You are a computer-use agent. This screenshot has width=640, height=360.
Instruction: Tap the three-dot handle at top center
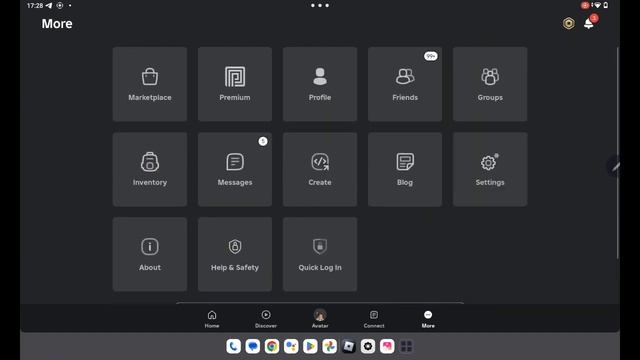pos(320,5)
